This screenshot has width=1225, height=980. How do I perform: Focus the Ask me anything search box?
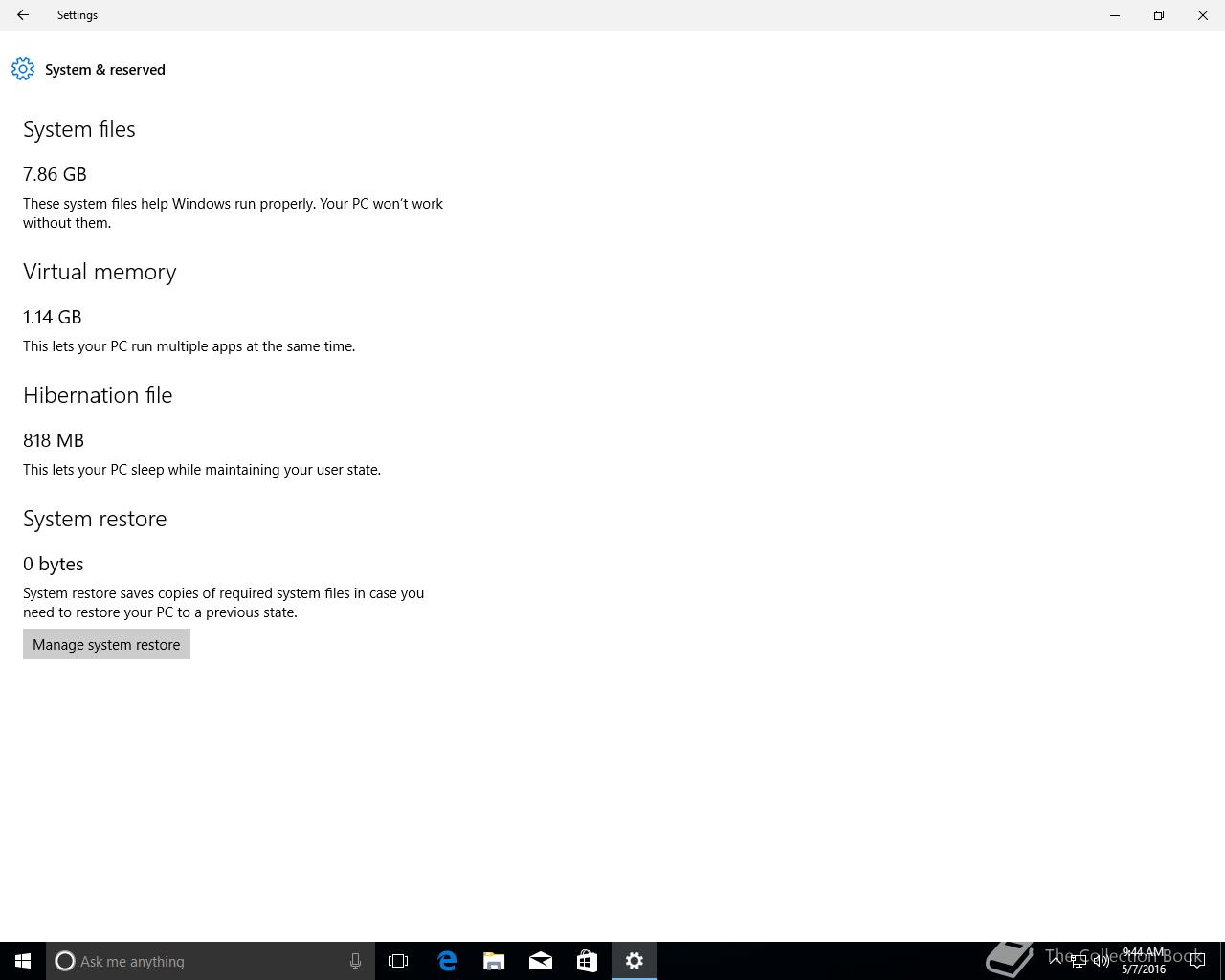pos(211,961)
